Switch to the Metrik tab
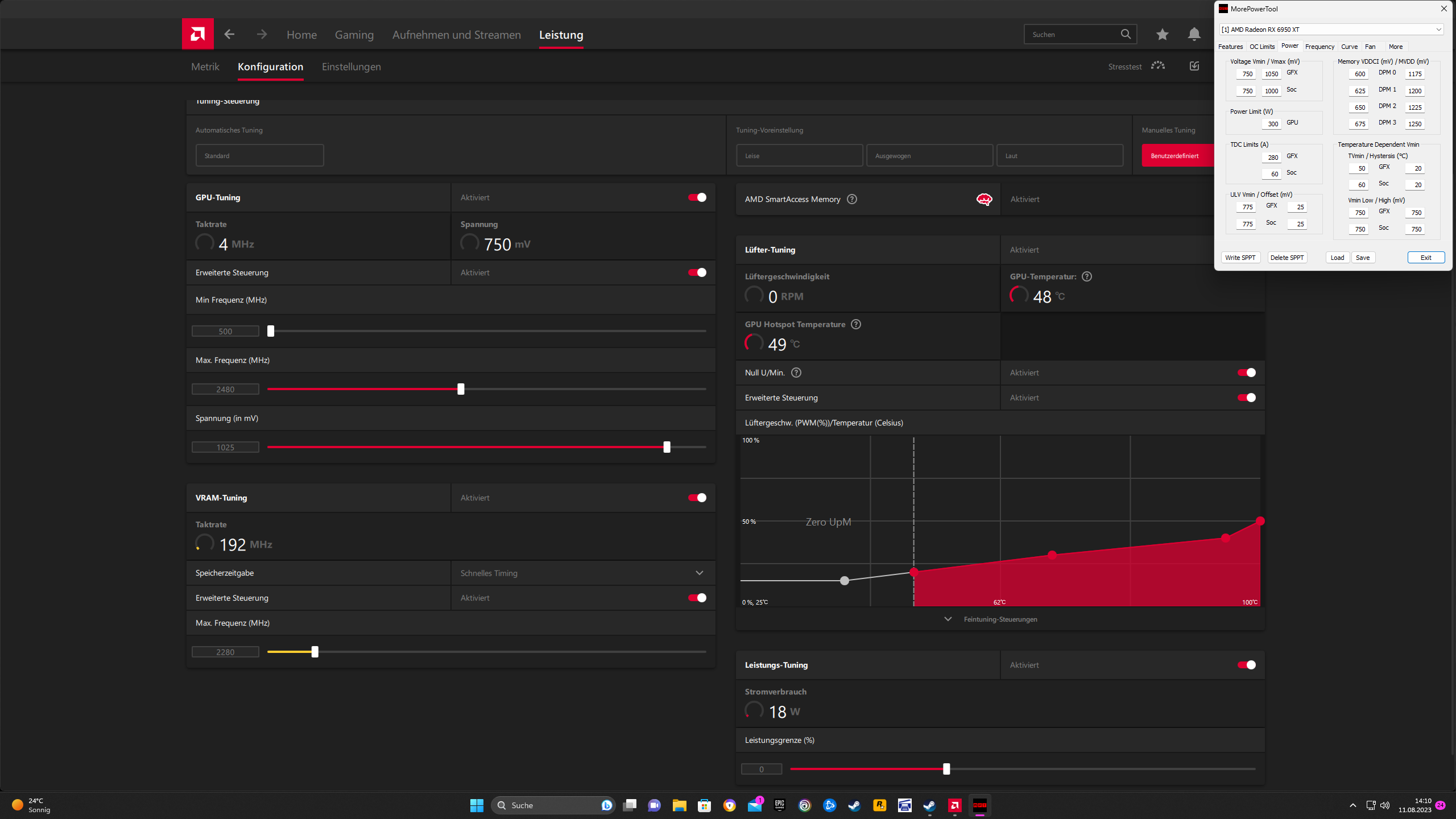The height and width of the screenshot is (819, 1456). (205, 67)
